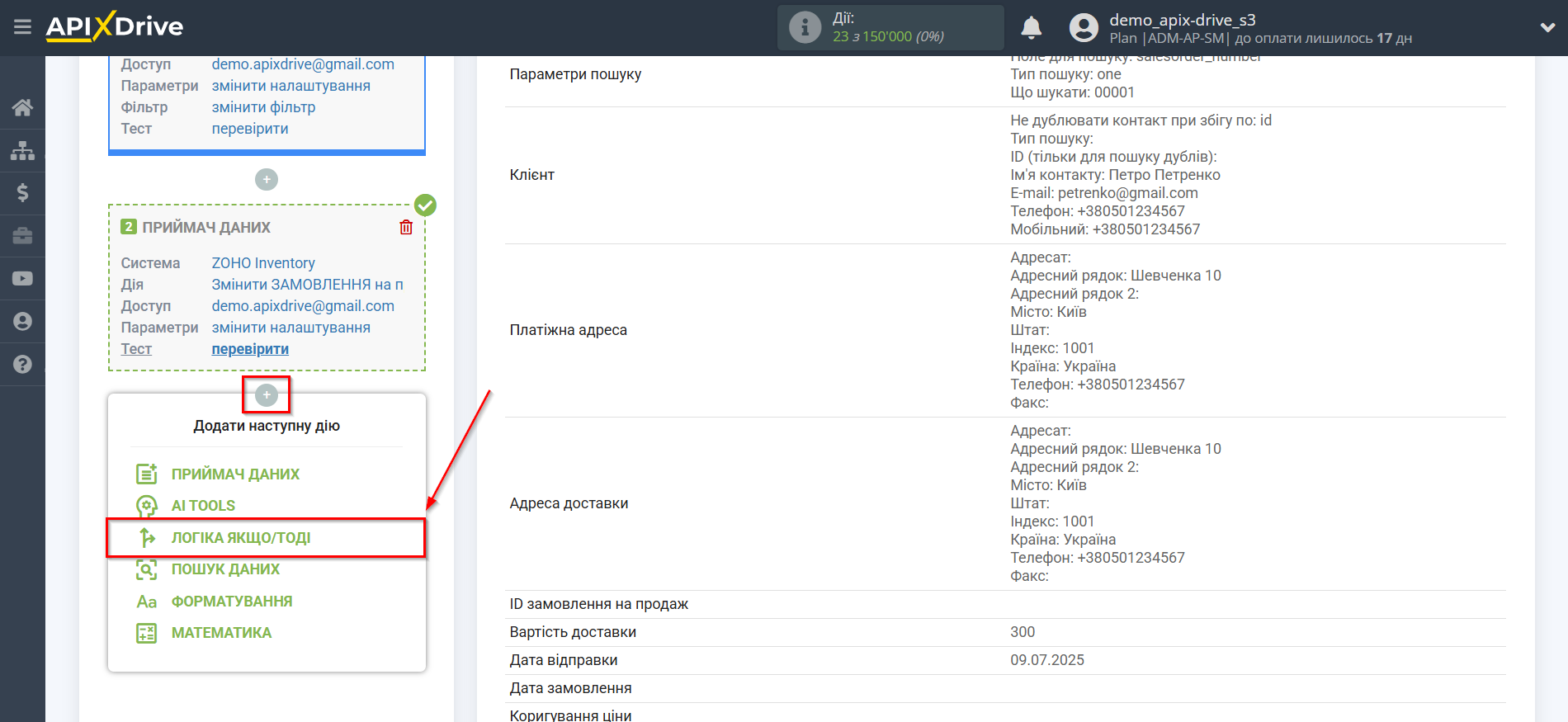Viewport: 1568px width, 722px height.
Task: Click the logic branch icon
Action: pyautogui.click(x=147, y=538)
